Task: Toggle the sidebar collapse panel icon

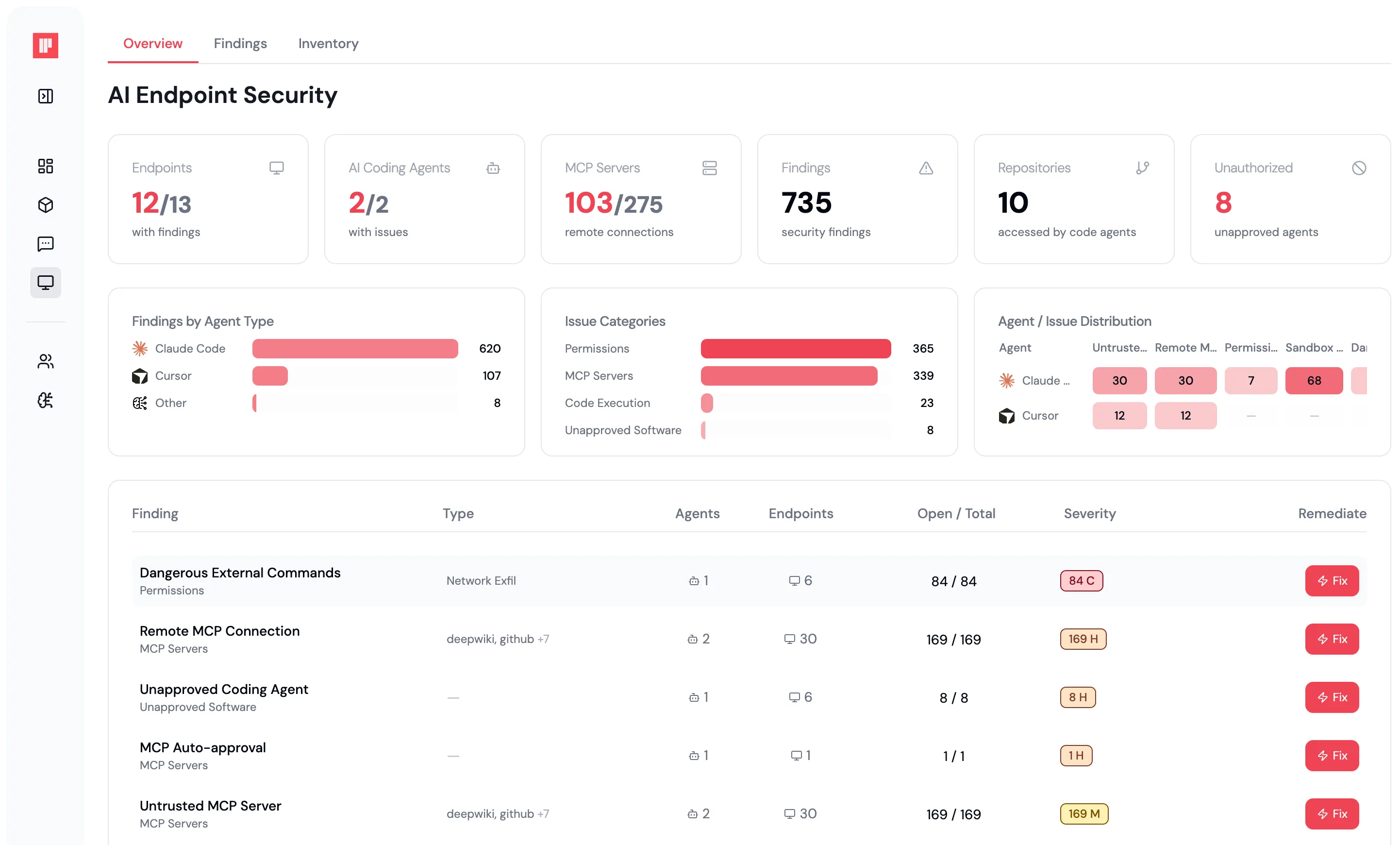Action: tap(46, 96)
